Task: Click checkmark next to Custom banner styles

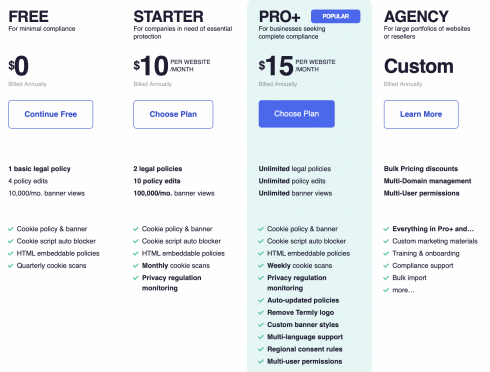Action: 261,325
